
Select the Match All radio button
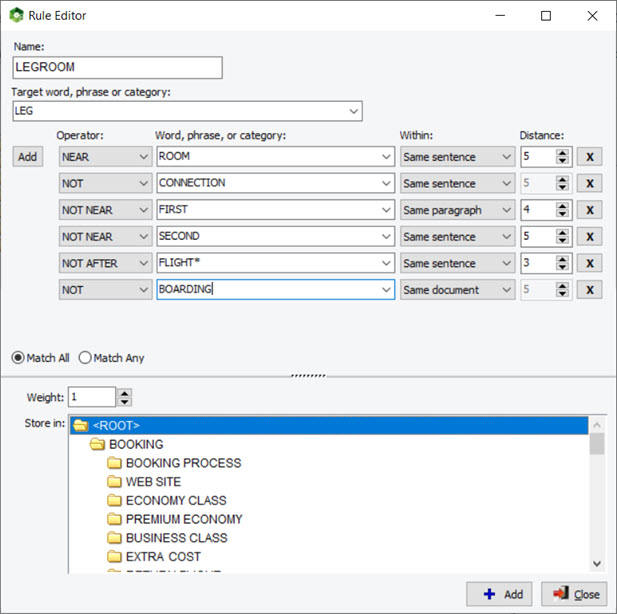[18, 358]
